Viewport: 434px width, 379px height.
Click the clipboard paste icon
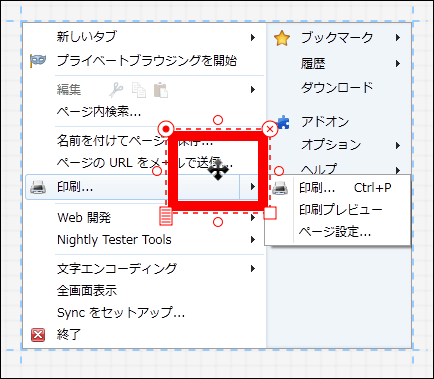[x=161, y=90]
